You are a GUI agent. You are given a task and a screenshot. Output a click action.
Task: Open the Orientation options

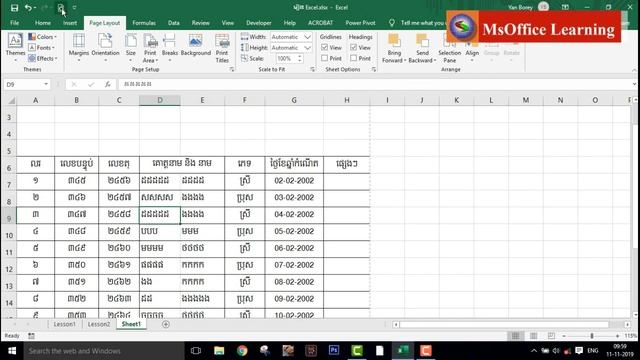tap(105, 48)
